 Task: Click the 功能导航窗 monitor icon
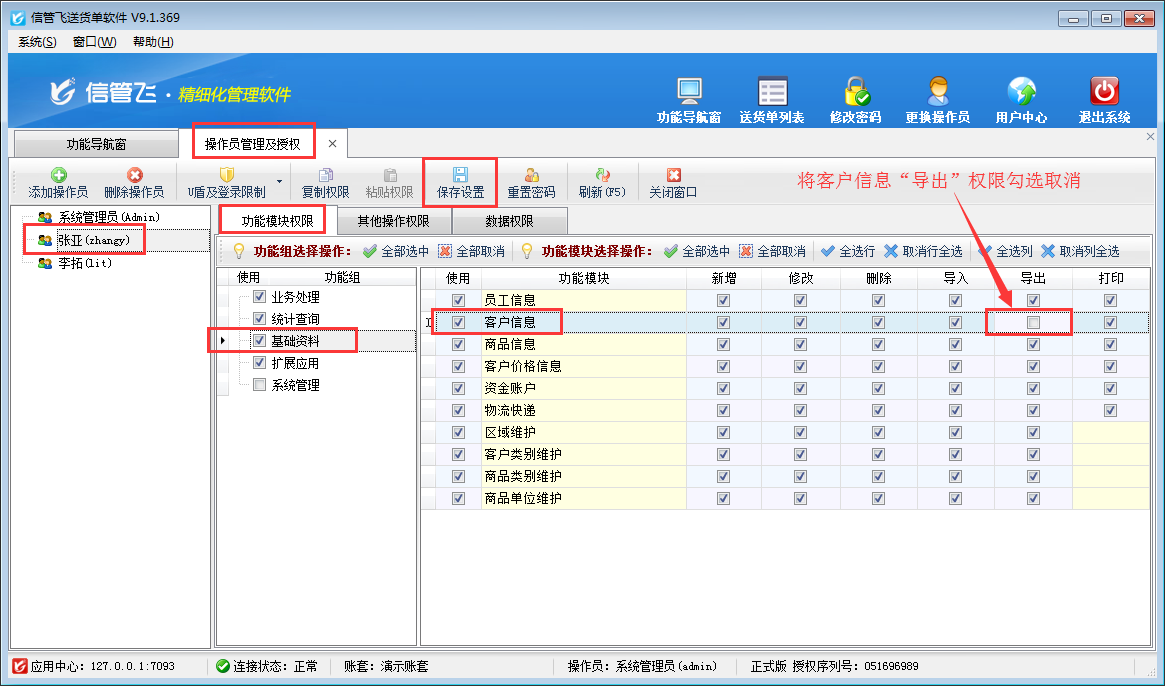(x=689, y=92)
